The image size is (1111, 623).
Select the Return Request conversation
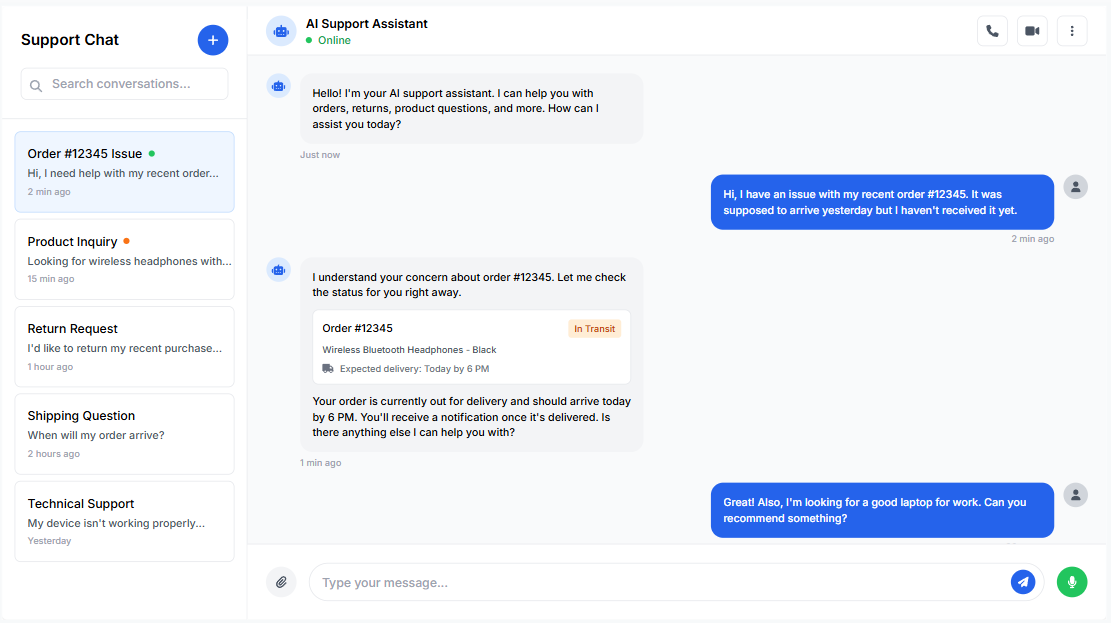click(124, 347)
